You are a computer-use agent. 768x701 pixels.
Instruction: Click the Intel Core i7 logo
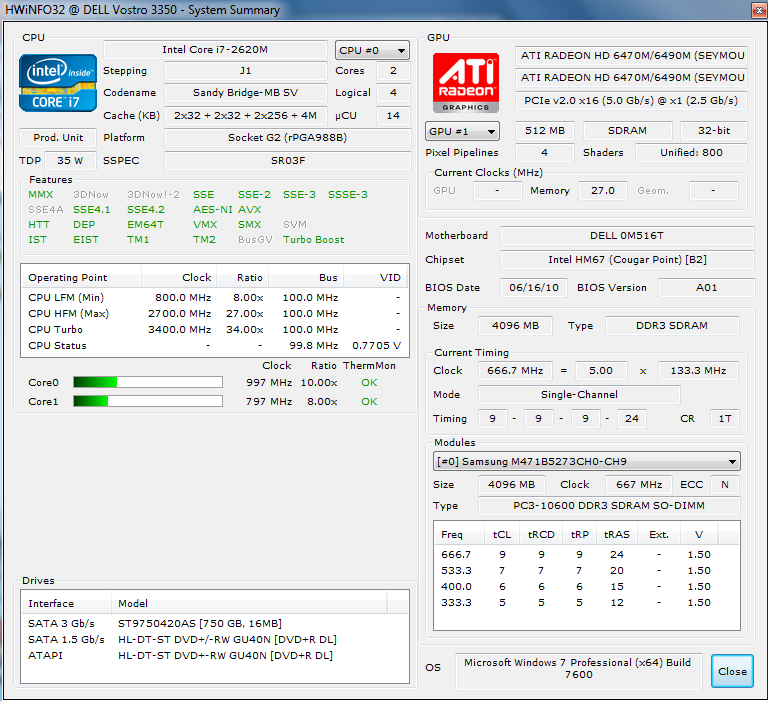58,83
